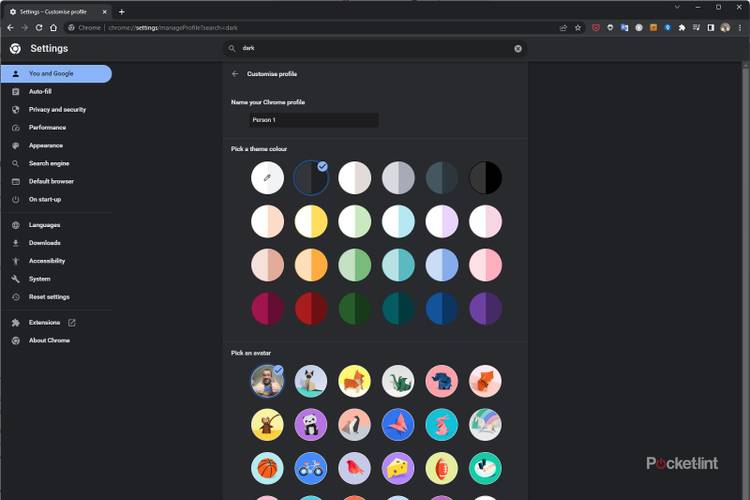Choose the profile photo avatar
The width and height of the screenshot is (750, 500).
click(267, 381)
